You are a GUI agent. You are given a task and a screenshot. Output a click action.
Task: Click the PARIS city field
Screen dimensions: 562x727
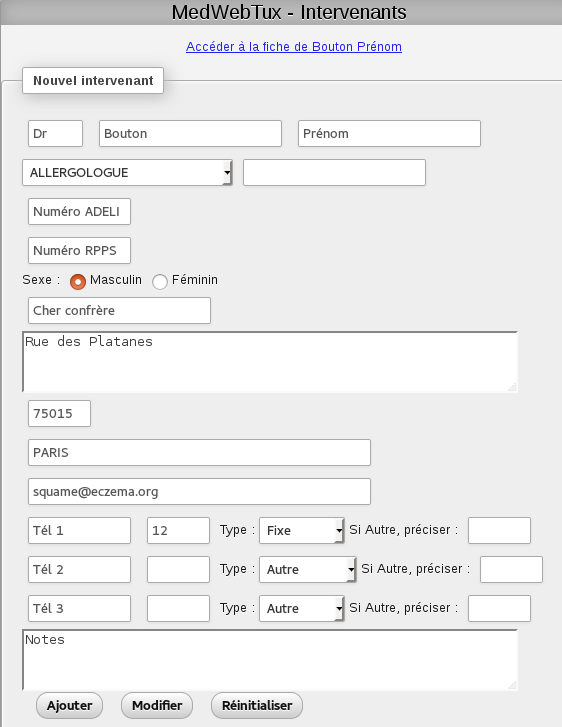[x=199, y=453]
